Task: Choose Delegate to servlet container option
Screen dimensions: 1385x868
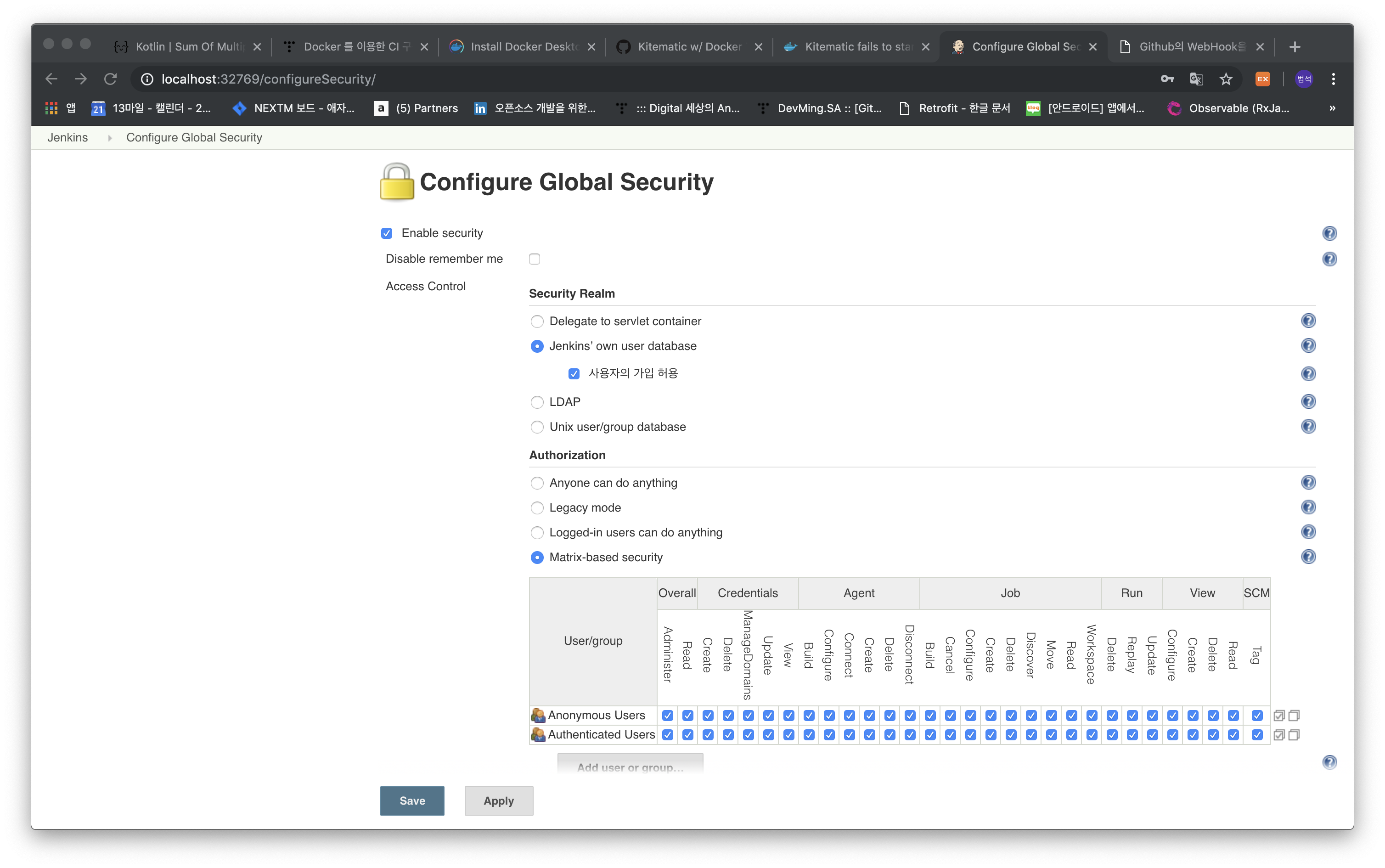Action: click(537, 321)
